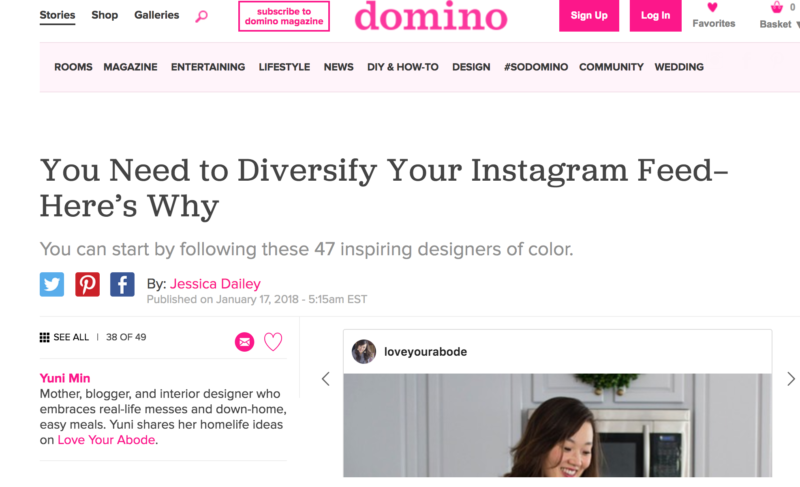Share article on Twitter
This screenshot has height=487, width=800.
52,284
